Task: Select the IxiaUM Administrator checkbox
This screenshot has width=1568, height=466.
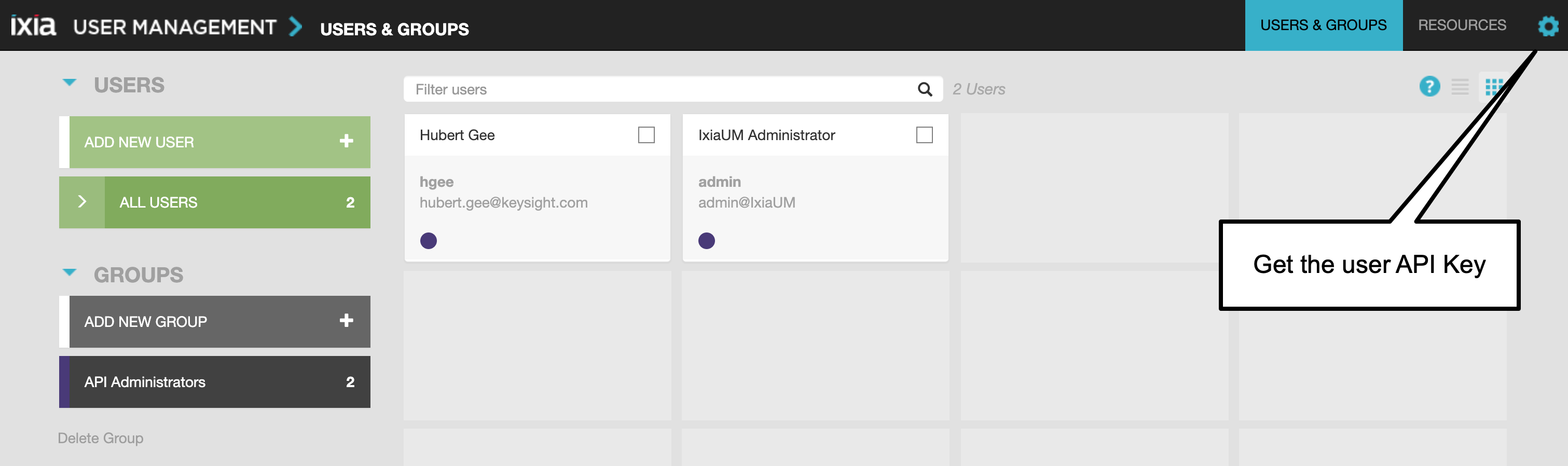Action: pos(924,134)
